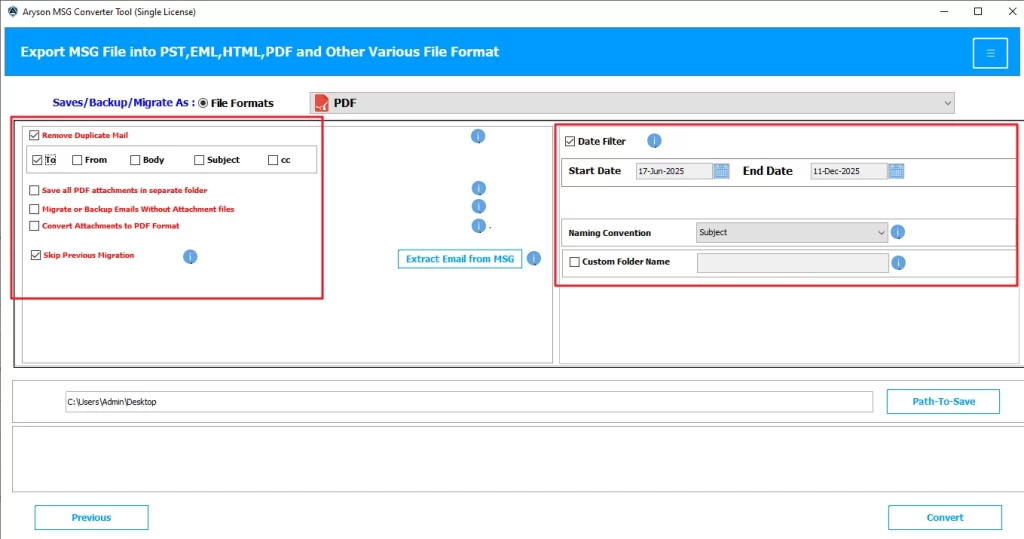Uncheck Remove Duplicate Mail

point(34,135)
